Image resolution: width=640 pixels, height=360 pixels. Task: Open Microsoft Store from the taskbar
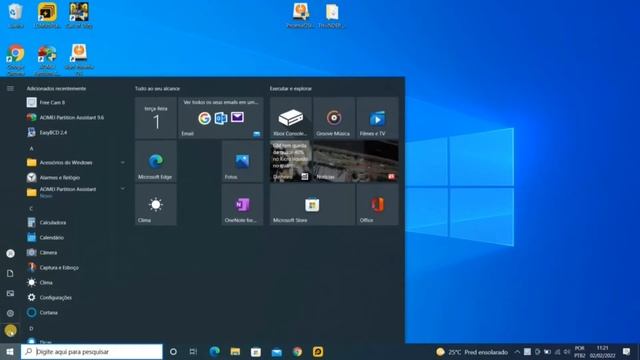pos(256,352)
